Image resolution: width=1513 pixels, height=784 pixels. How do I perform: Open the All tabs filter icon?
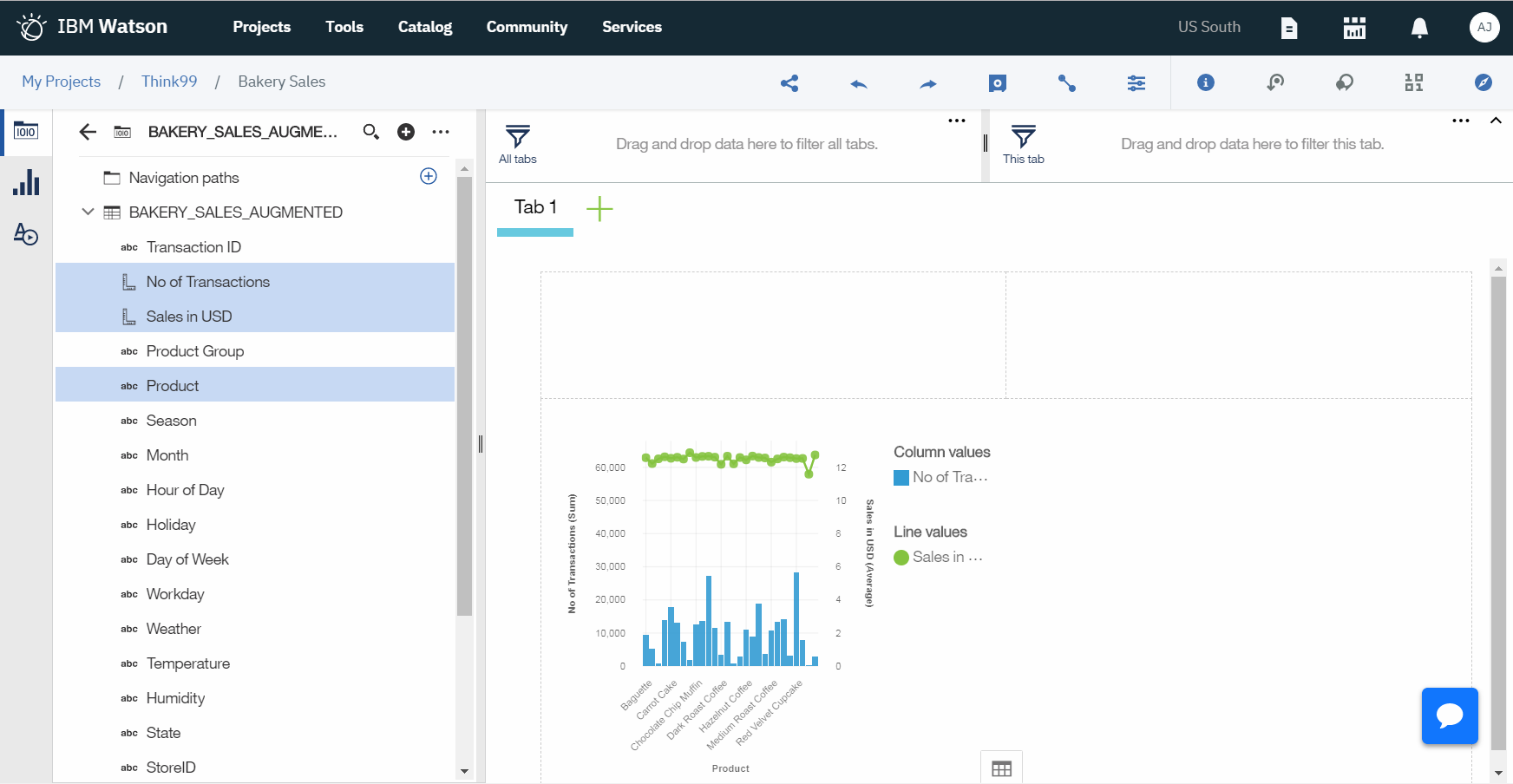(x=517, y=135)
